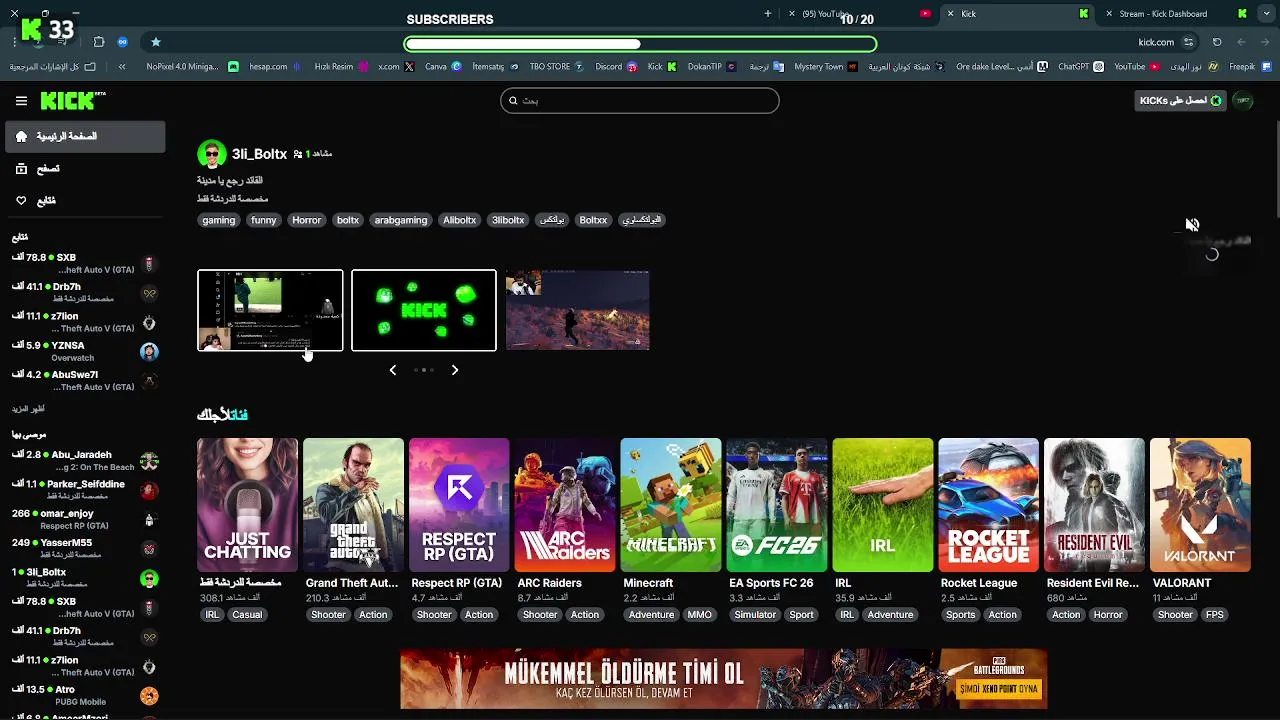The height and width of the screenshot is (720, 1280).
Task: Open 3li_Boltx streamer avatar
Action: 211,154
